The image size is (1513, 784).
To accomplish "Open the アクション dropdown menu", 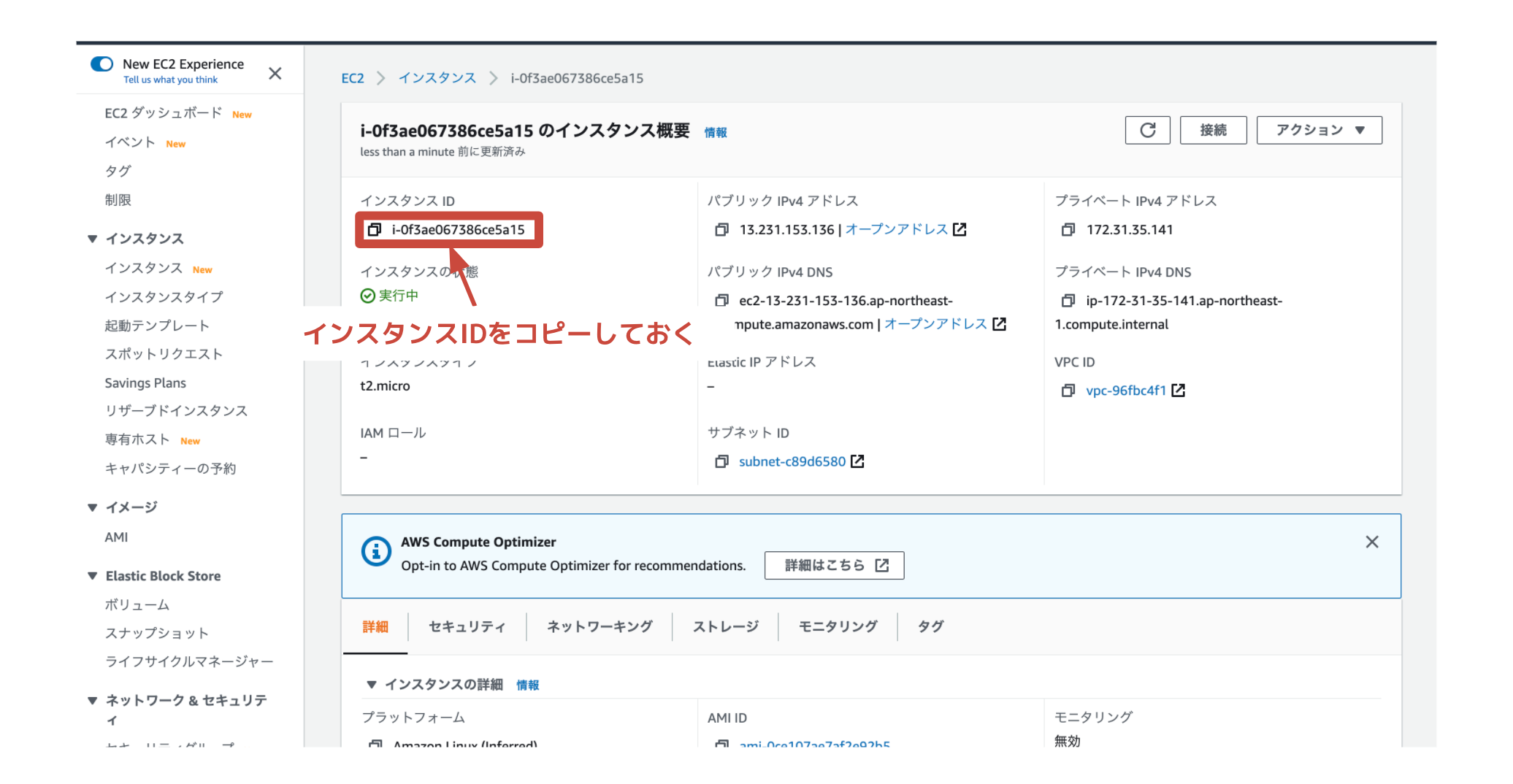I will point(1319,130).
